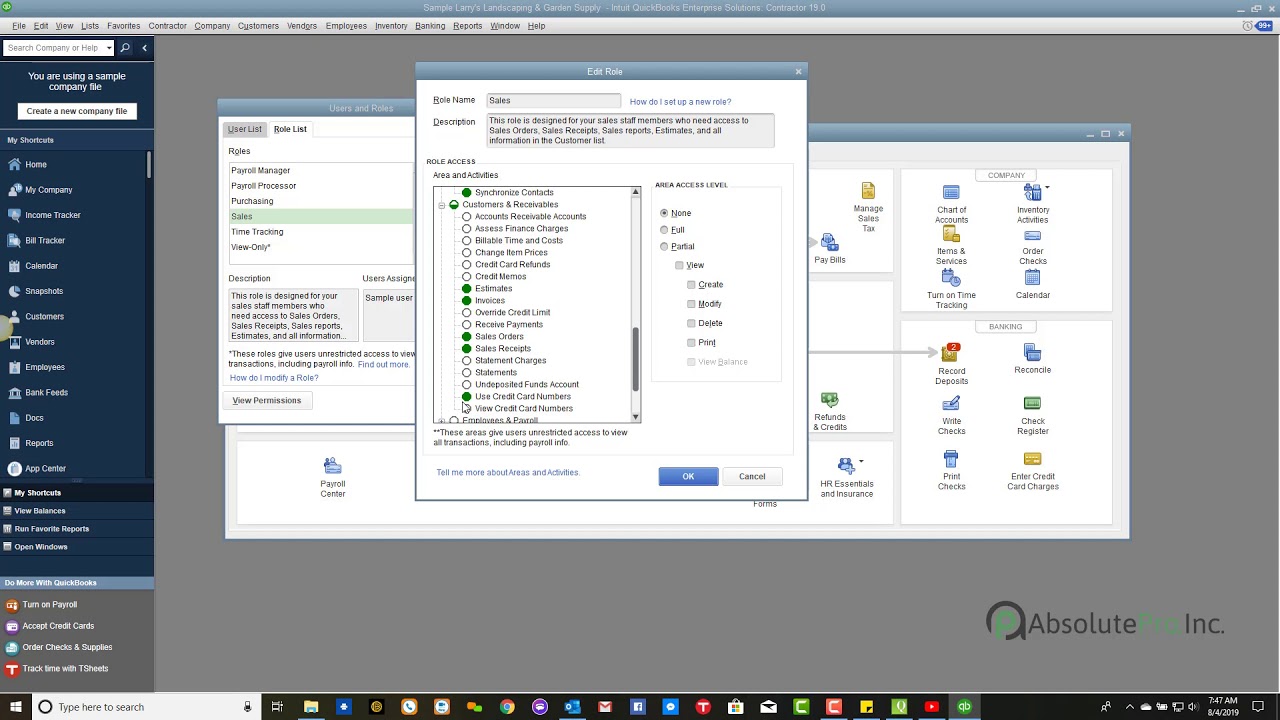
Task: Click the scroll up arrow of Area list
Action: (635, 192)
